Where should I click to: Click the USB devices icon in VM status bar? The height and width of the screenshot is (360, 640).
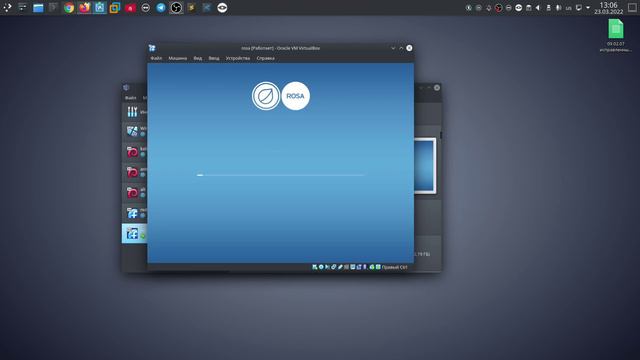tap(340, 267)
